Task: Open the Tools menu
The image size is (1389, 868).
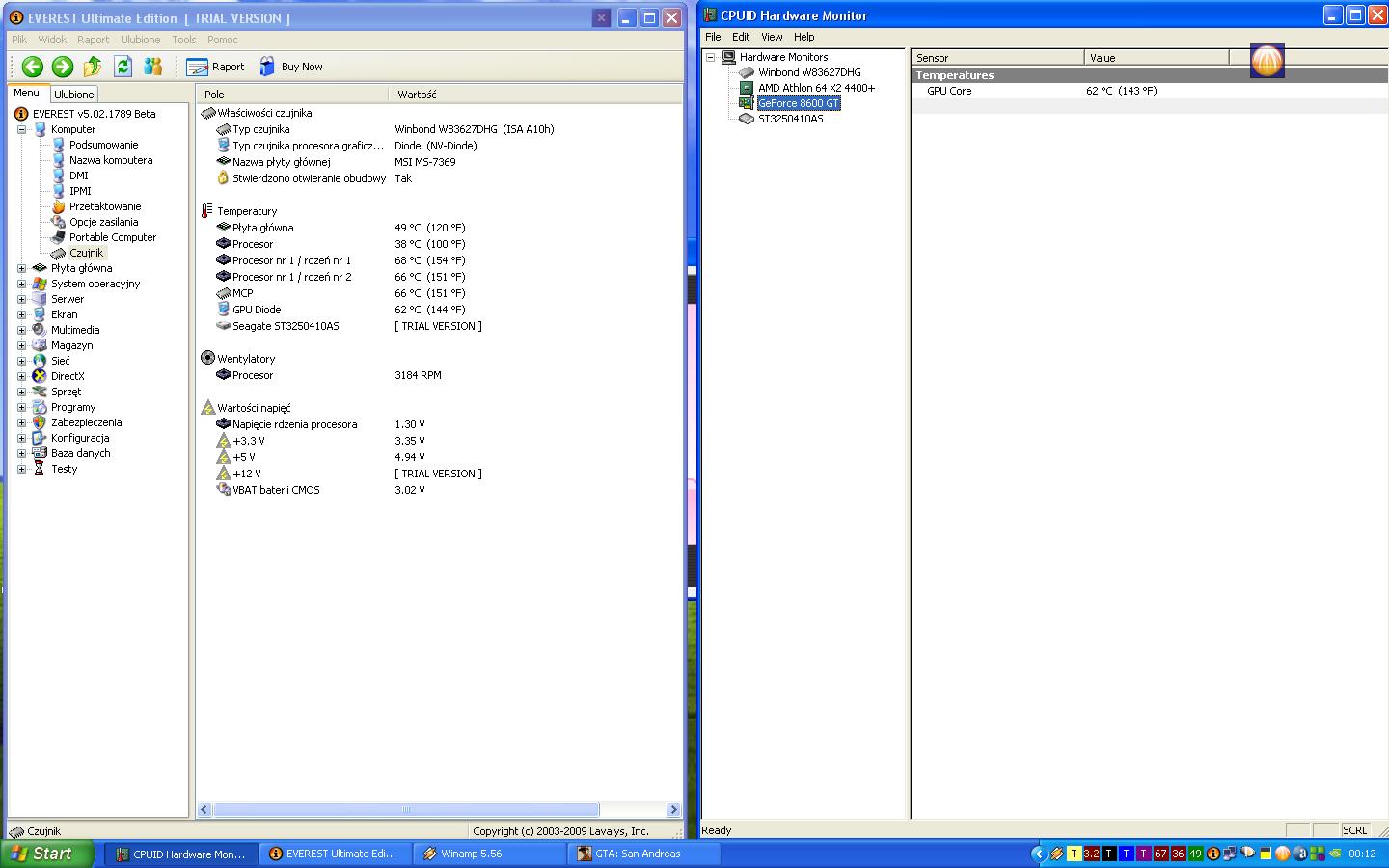Action: point(184,40)
